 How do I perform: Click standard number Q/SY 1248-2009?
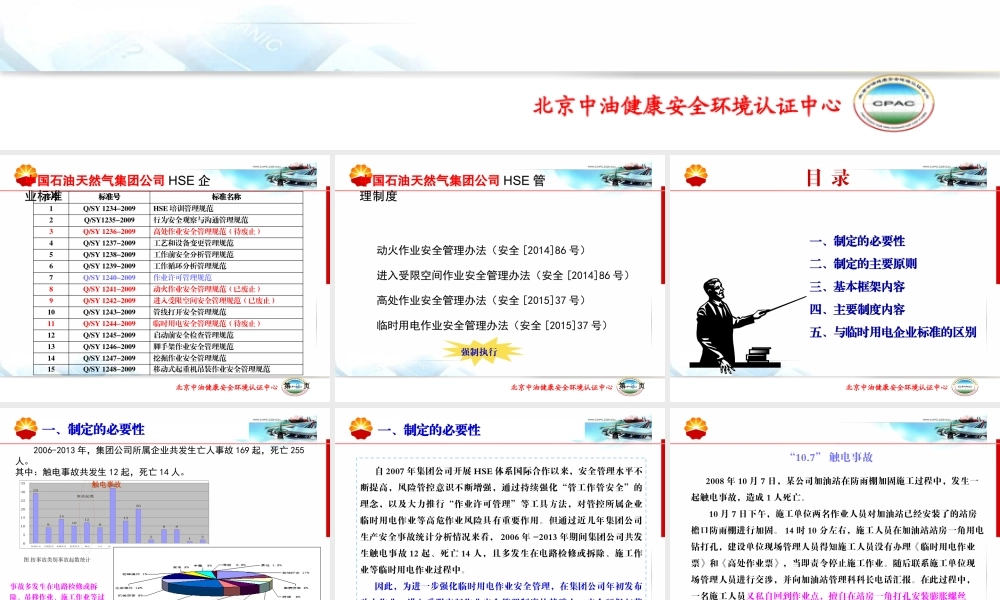click(109, 369)
